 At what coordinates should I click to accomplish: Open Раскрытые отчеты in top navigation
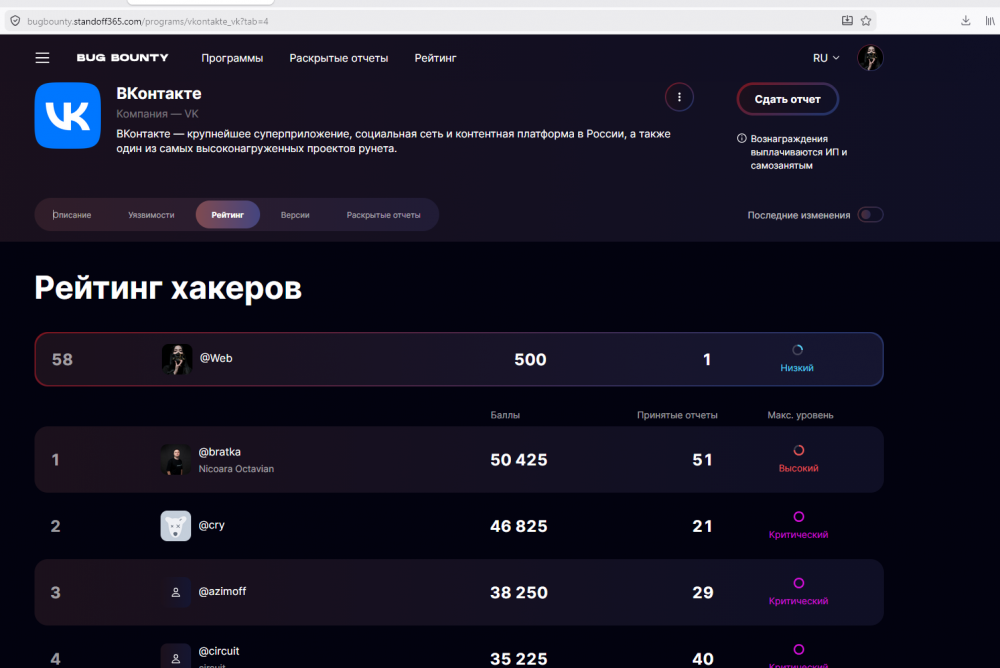point(339,58)
